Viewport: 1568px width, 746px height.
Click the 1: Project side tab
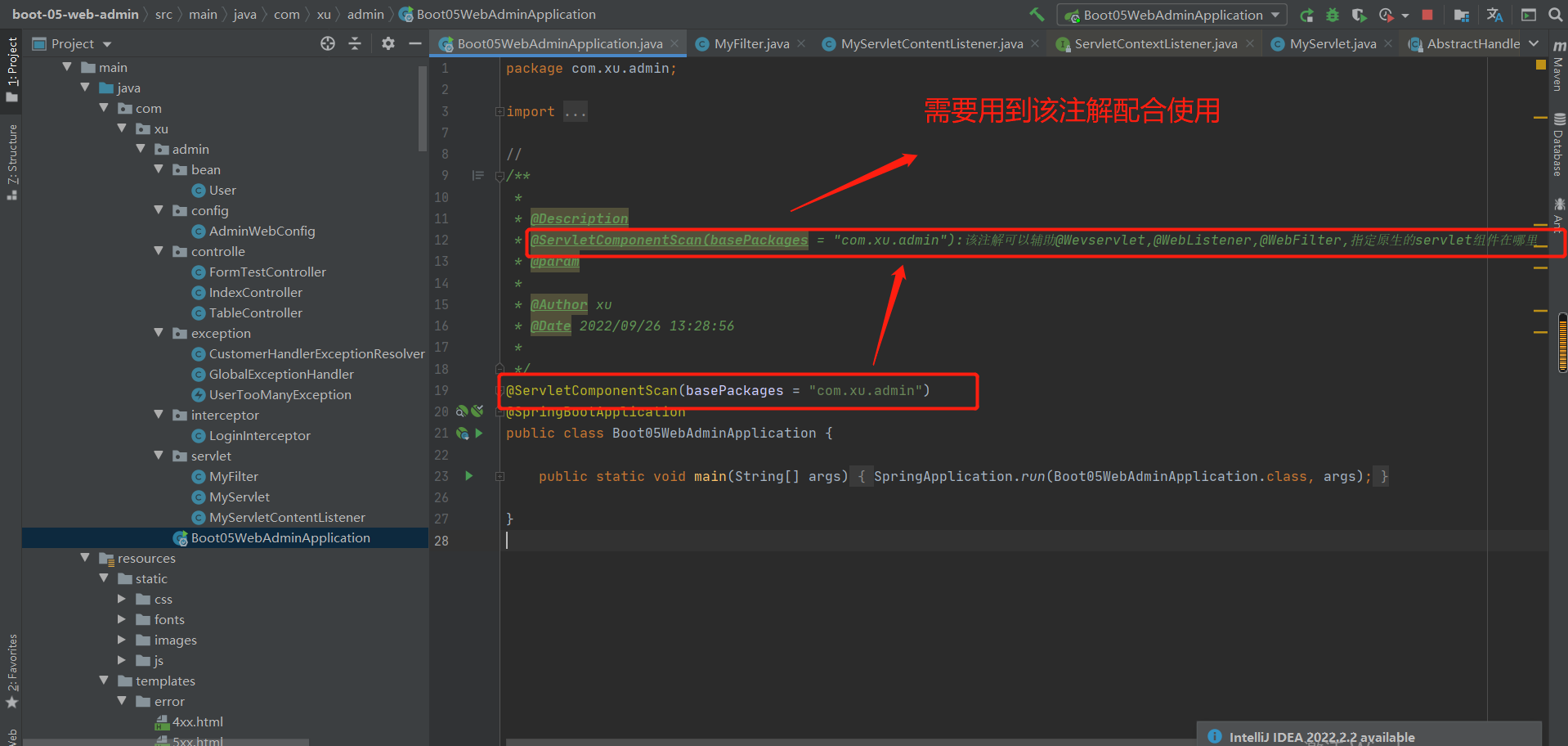tap(12, 69)
